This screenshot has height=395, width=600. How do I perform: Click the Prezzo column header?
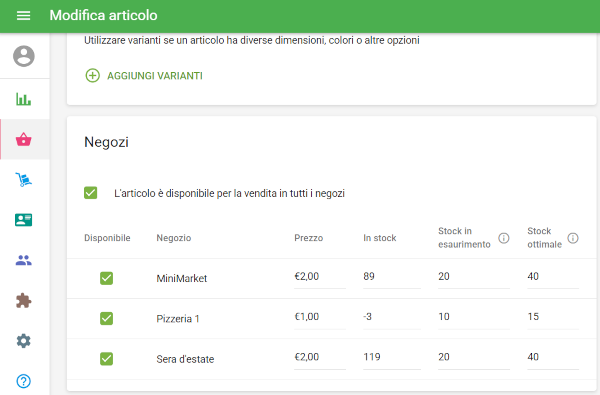point(308,238)
